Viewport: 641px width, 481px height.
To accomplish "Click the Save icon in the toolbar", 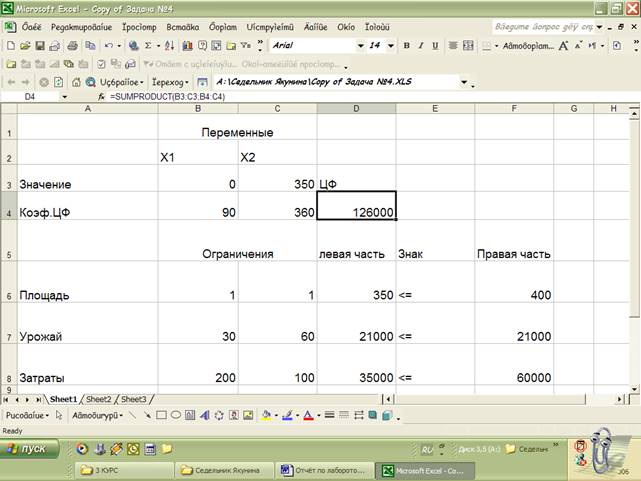I will (39, 46).
